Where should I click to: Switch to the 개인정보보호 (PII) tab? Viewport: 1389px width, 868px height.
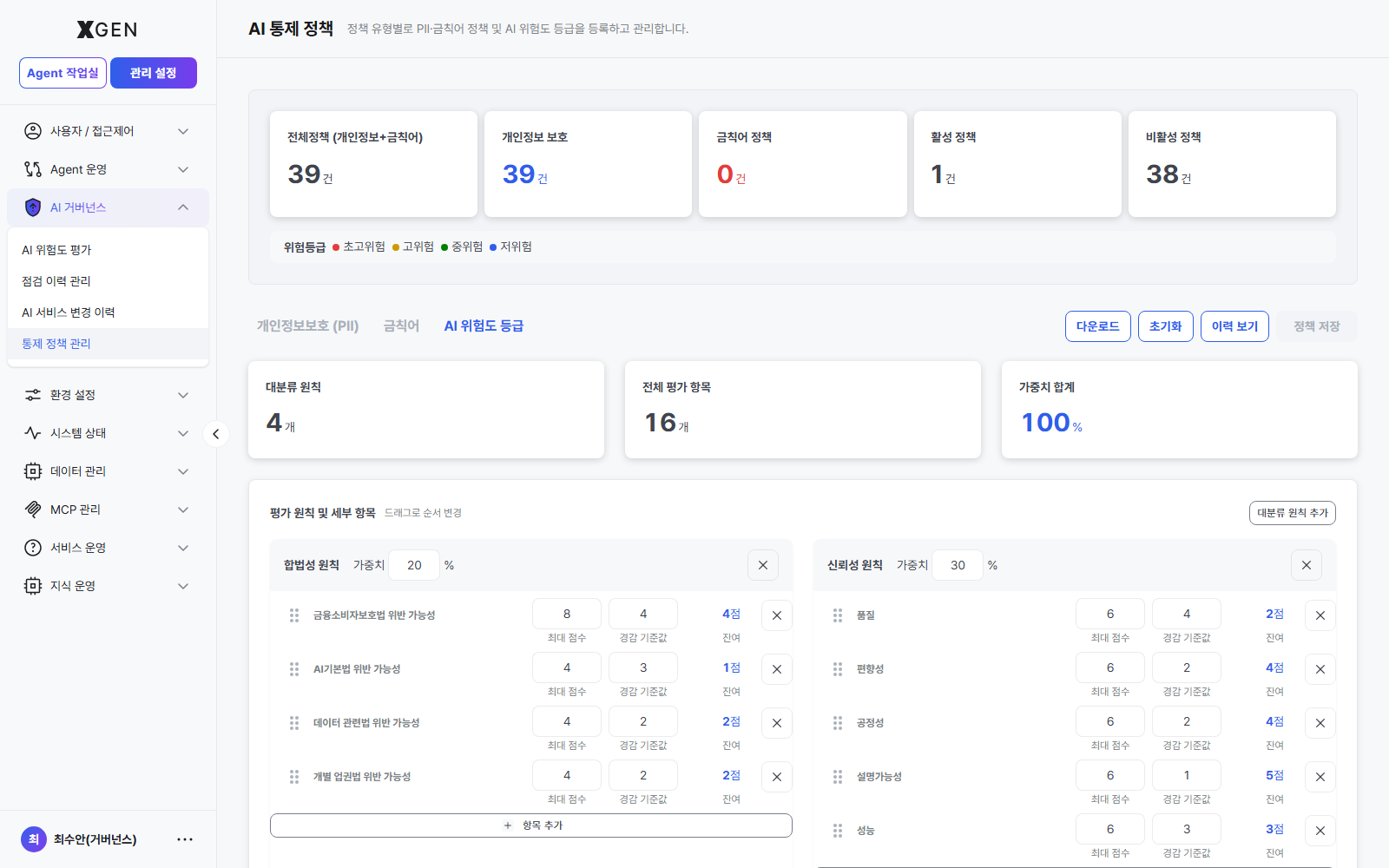click(307, 325)
